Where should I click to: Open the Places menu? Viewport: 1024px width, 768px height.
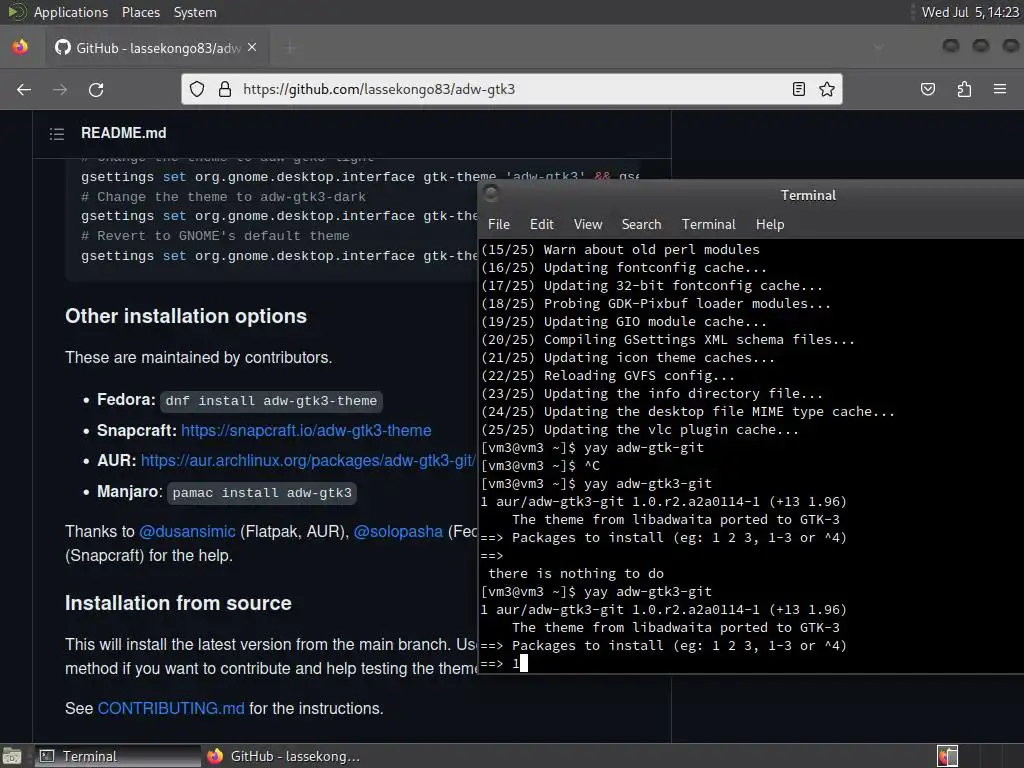click(x=140, y=12)
